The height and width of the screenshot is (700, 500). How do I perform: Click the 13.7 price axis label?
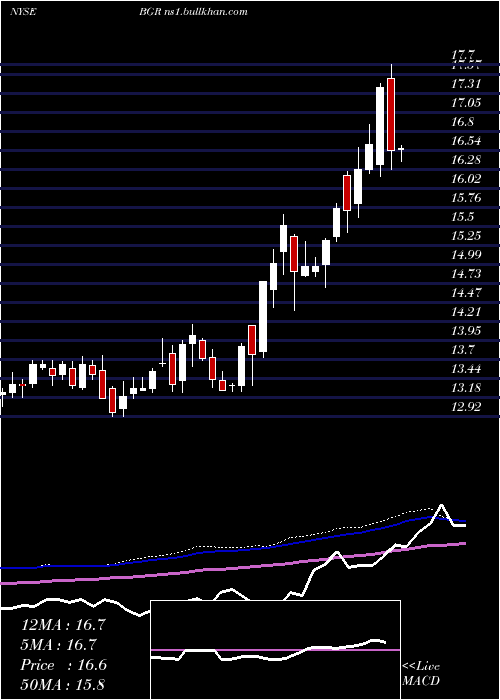(462, 349)
